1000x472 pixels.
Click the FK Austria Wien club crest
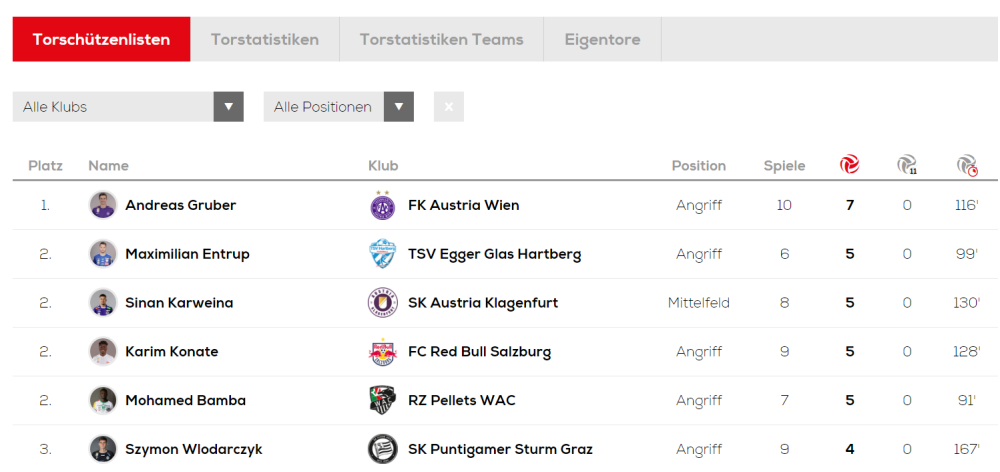[x=382, y=205]
